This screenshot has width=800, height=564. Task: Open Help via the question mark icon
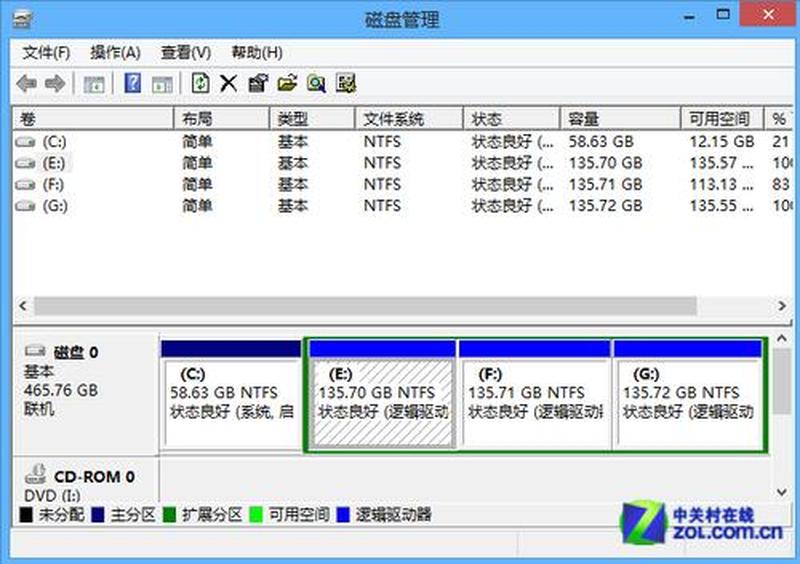click(133, 83)
